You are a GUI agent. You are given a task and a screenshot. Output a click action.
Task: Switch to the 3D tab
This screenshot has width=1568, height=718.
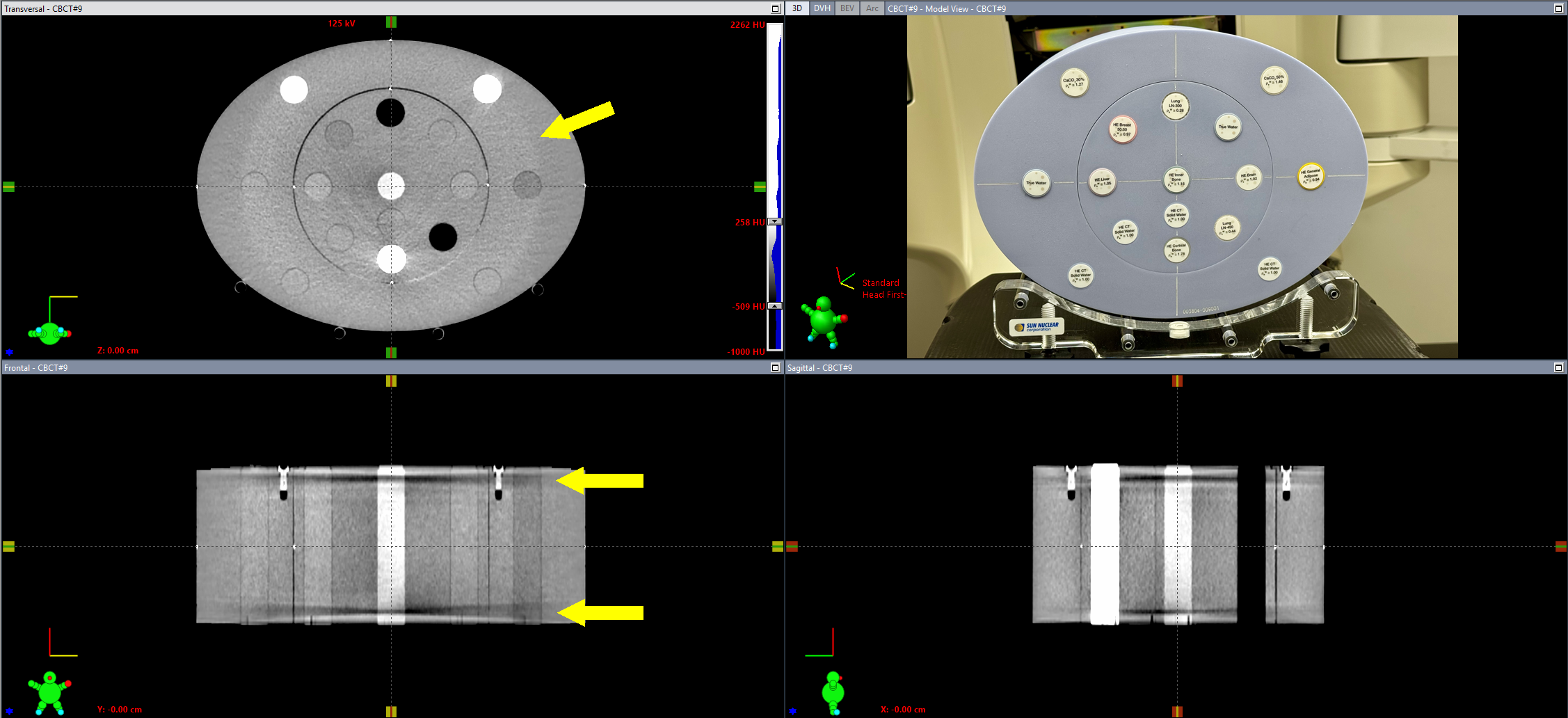[797, 8]
